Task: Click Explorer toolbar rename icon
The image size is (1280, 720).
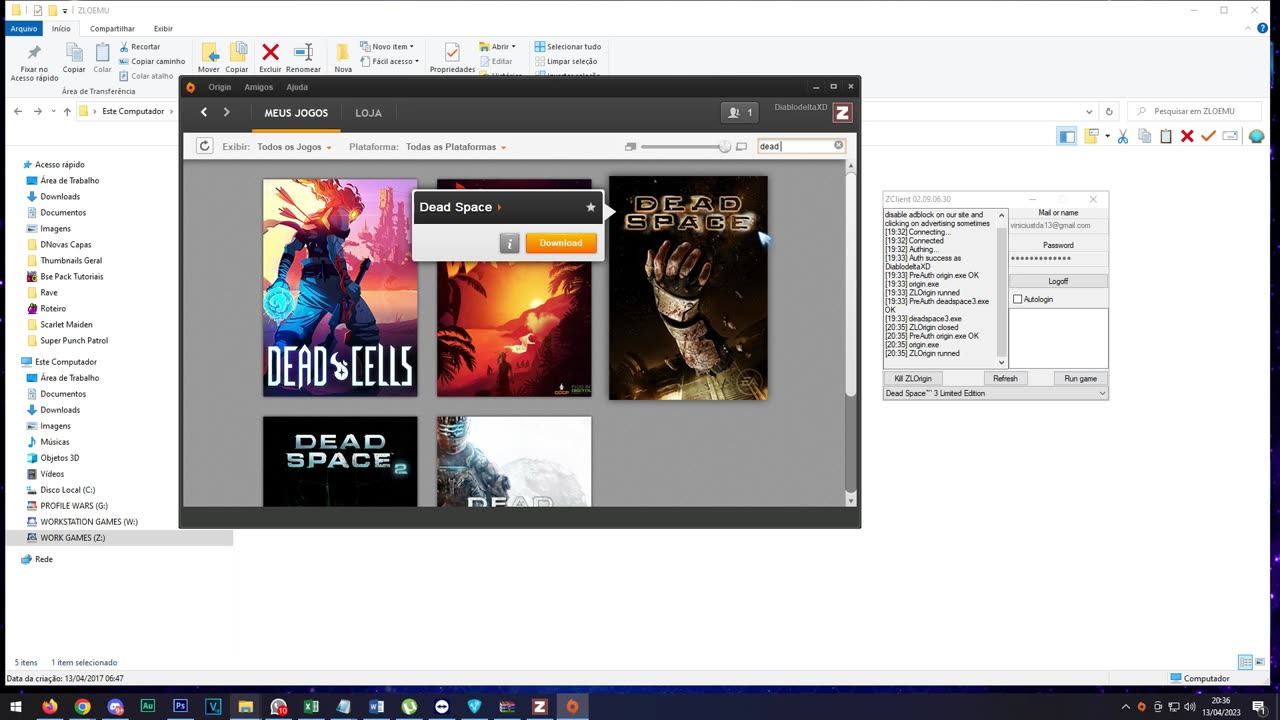Action: click(x=1230, y=136)
